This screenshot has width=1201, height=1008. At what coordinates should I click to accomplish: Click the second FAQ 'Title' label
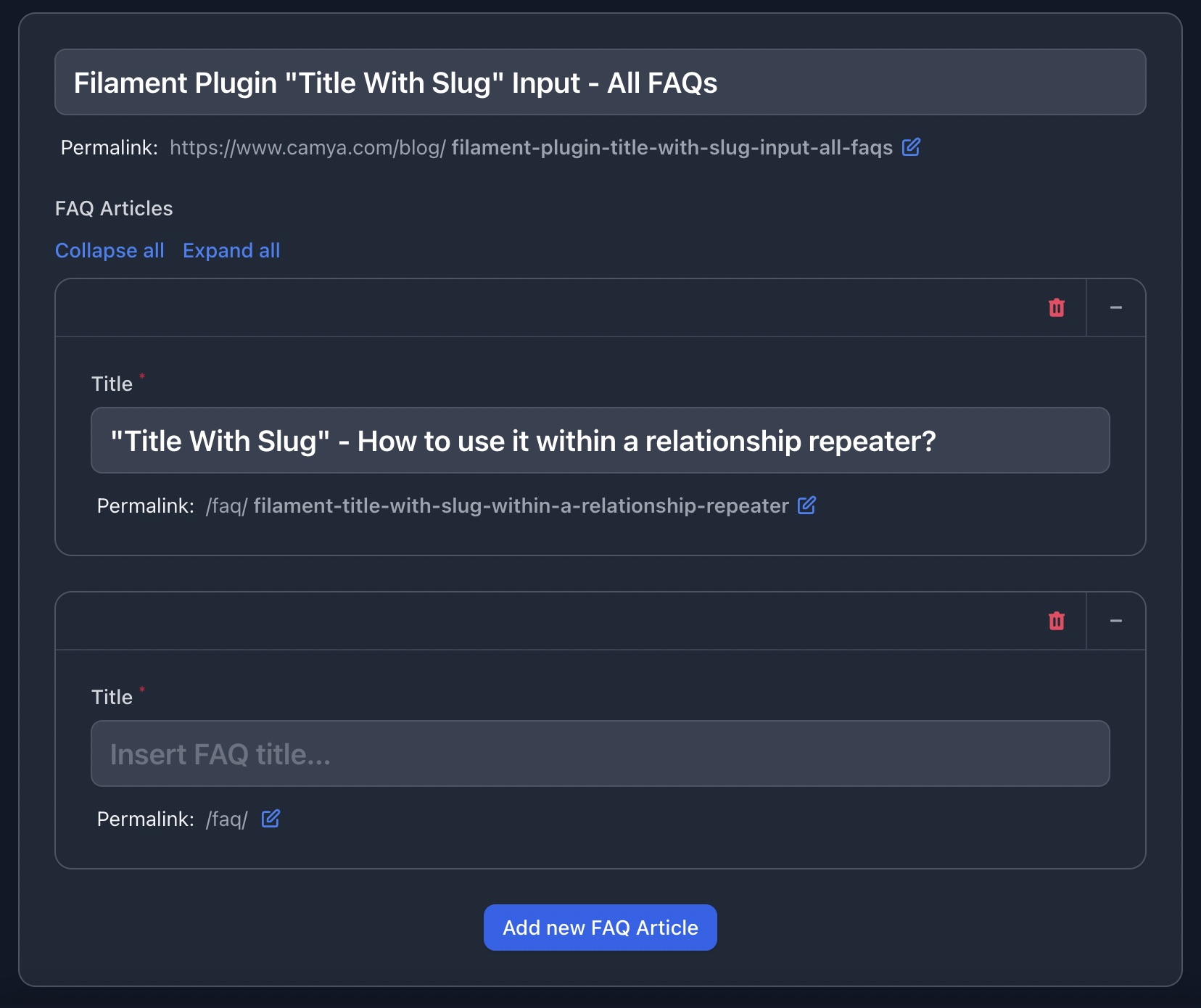pyautogui.click(x=112, y=697)
